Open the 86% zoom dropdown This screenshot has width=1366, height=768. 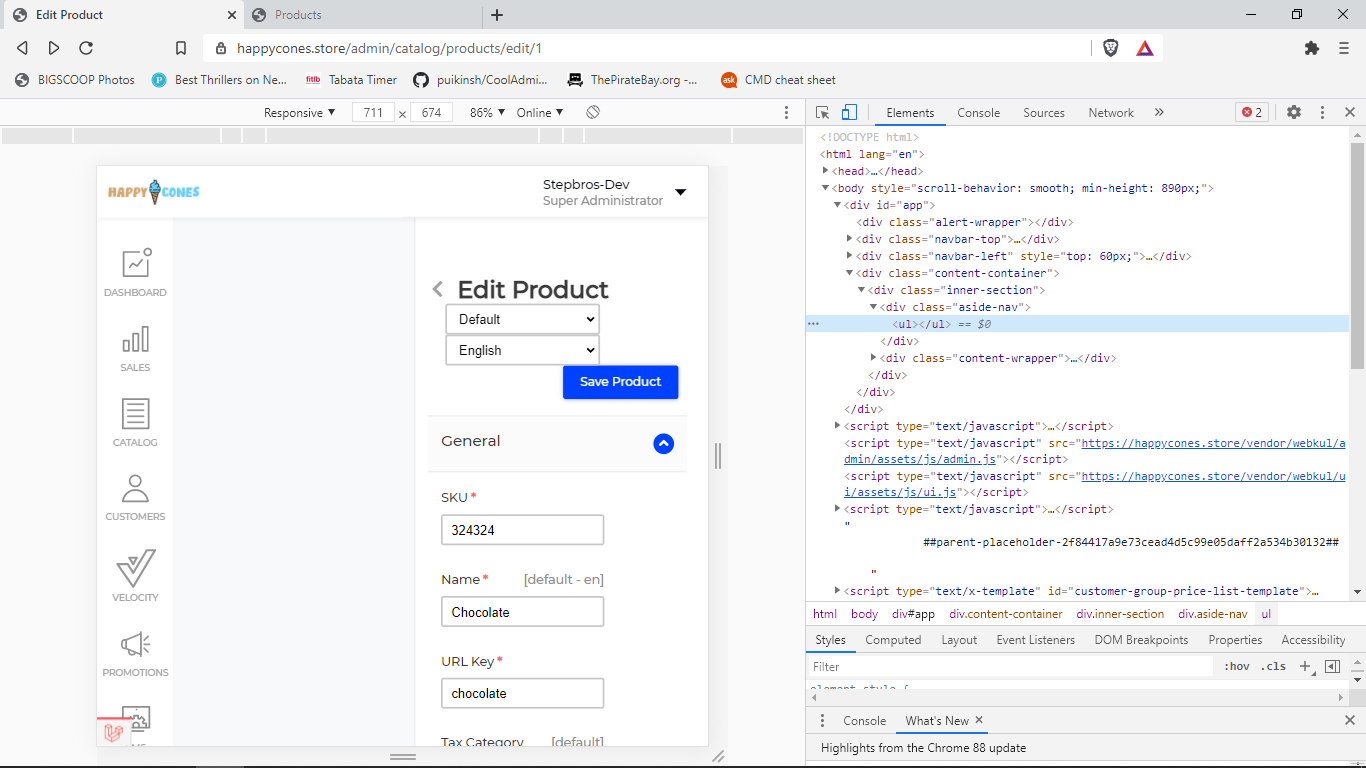[x=487, y=113]
